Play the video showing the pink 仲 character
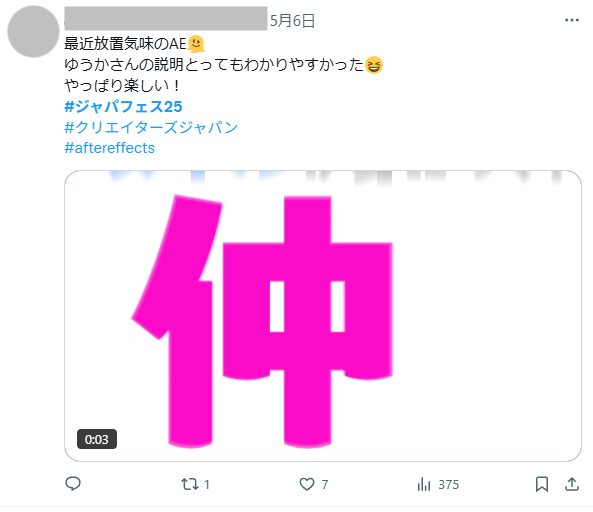This screenshot has height=512, width=593. [323, 316]
